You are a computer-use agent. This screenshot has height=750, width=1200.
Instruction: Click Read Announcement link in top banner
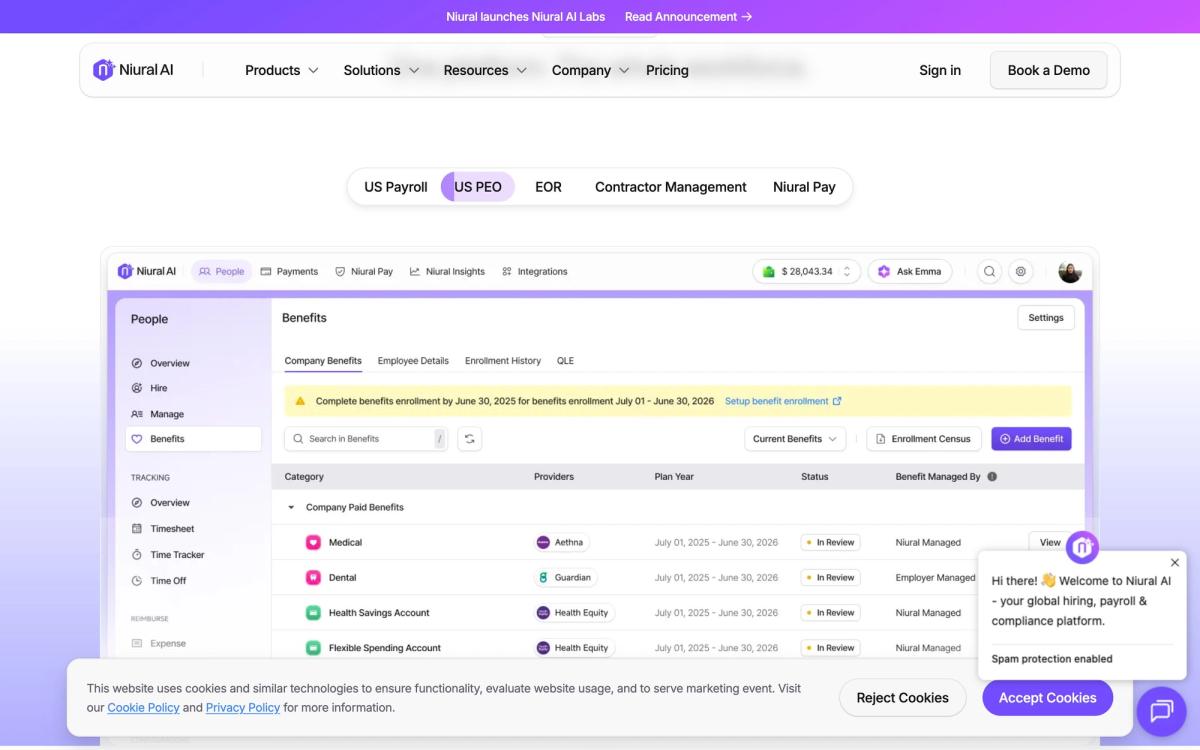[x=688, y=16]
